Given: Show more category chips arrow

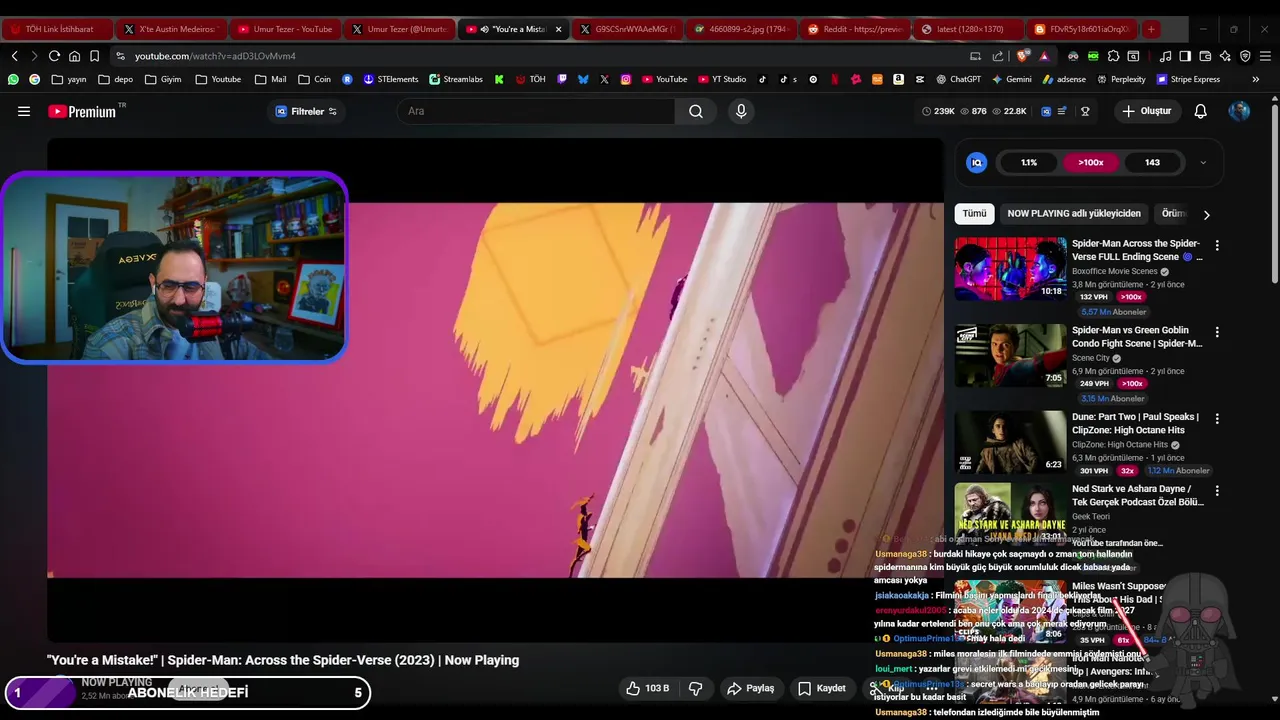Looking at the screenshot, I should [1206, 214].
